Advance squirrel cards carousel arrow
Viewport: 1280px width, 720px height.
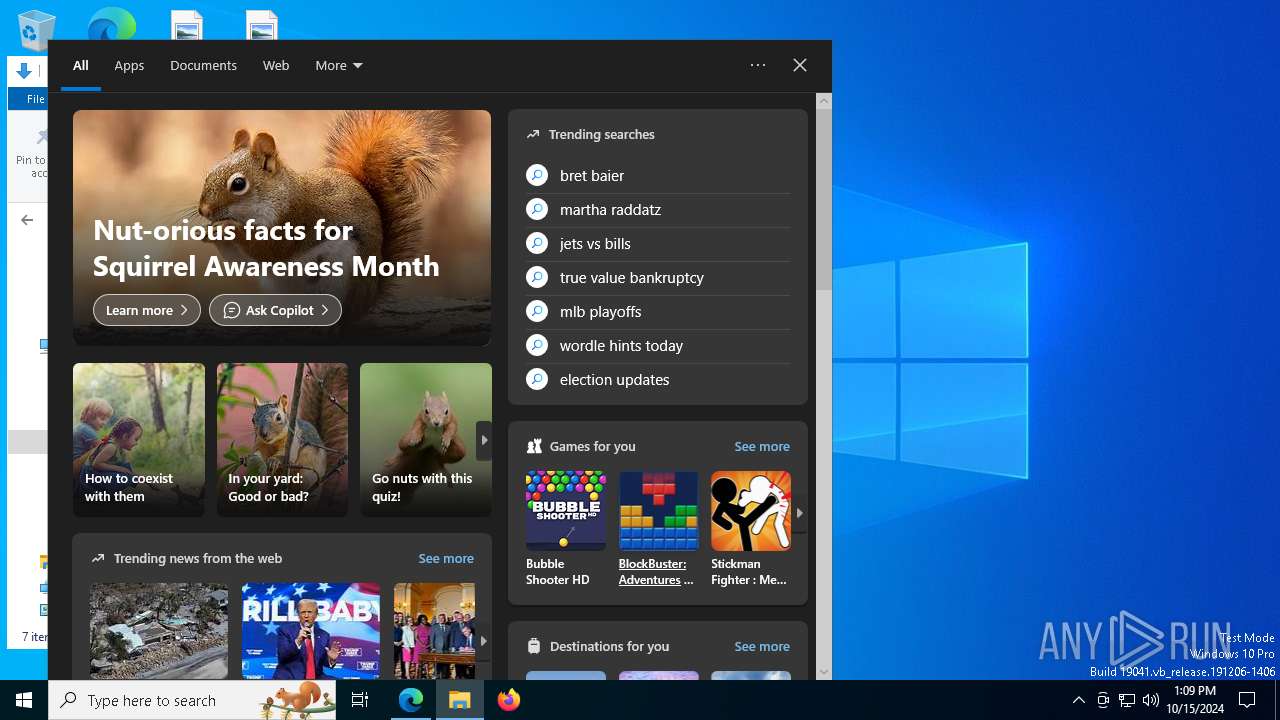(484, 440)
